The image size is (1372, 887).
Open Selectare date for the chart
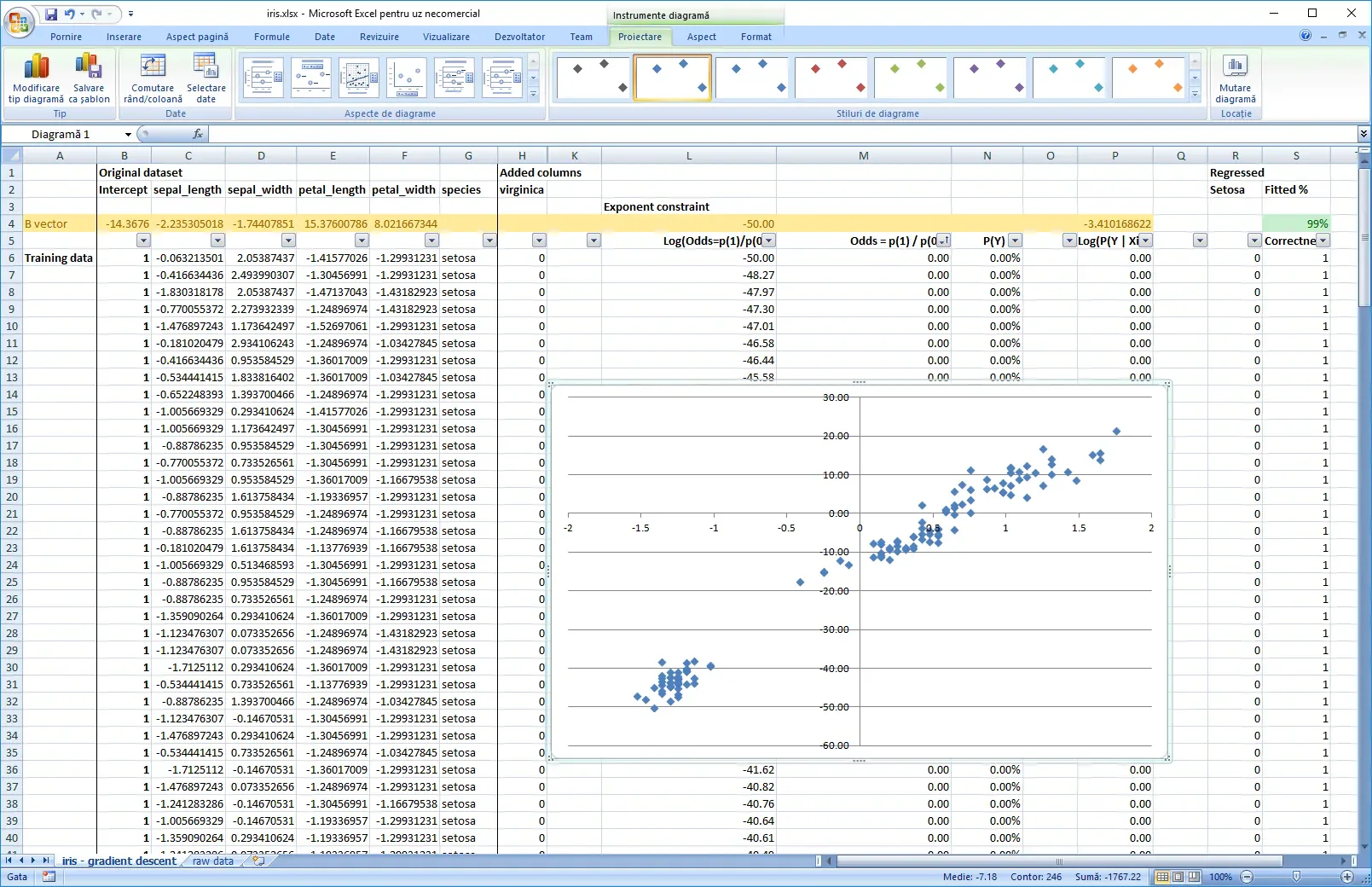click(x=206, y=78)
